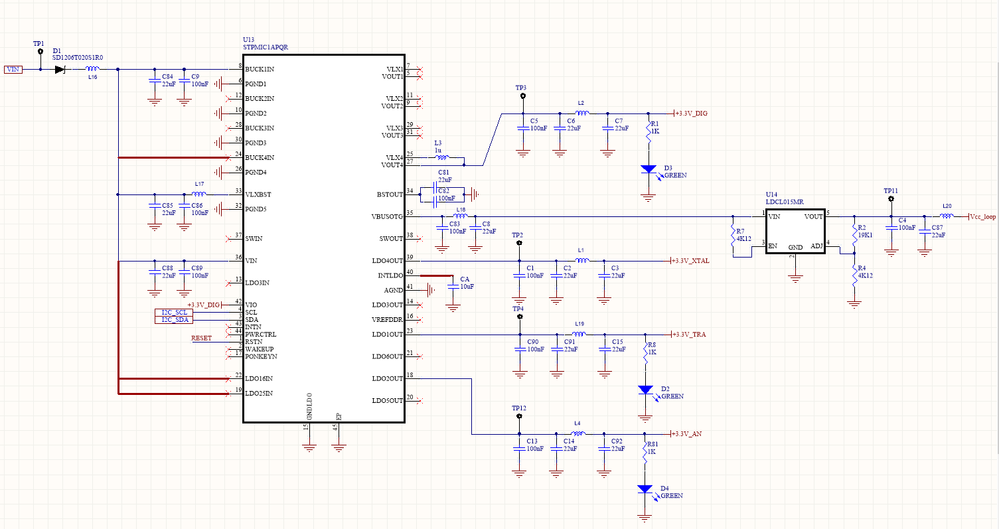Select capacitor C86

coord(184,206)
